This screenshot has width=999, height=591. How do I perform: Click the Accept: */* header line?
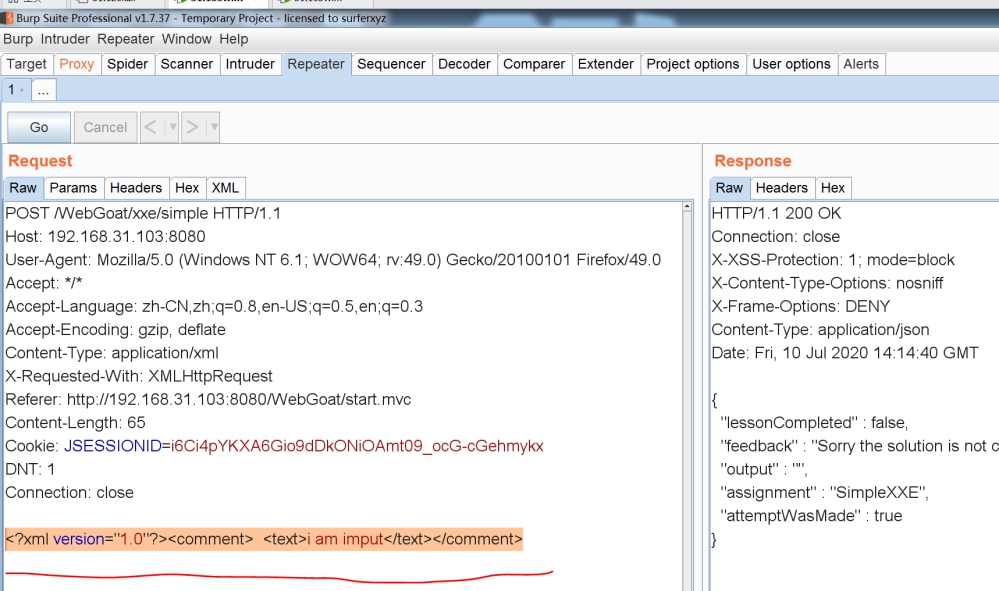pyautogui.click(x=44, y=283)
